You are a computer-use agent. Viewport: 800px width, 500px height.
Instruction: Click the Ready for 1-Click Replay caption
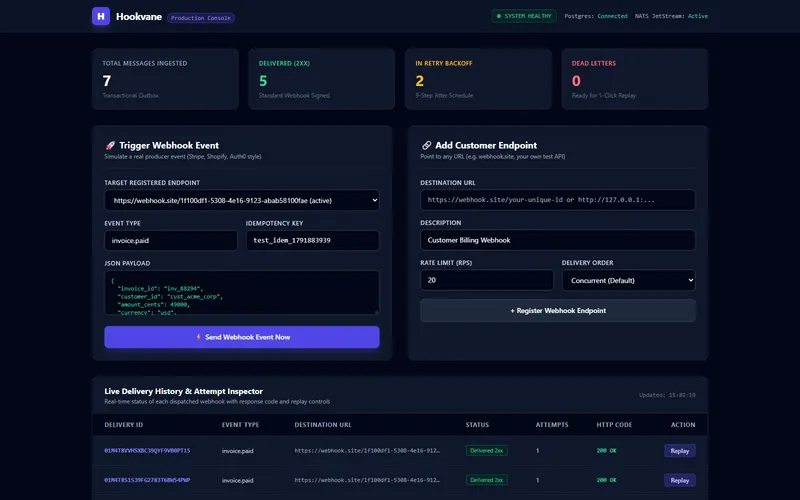coord(604,95)
